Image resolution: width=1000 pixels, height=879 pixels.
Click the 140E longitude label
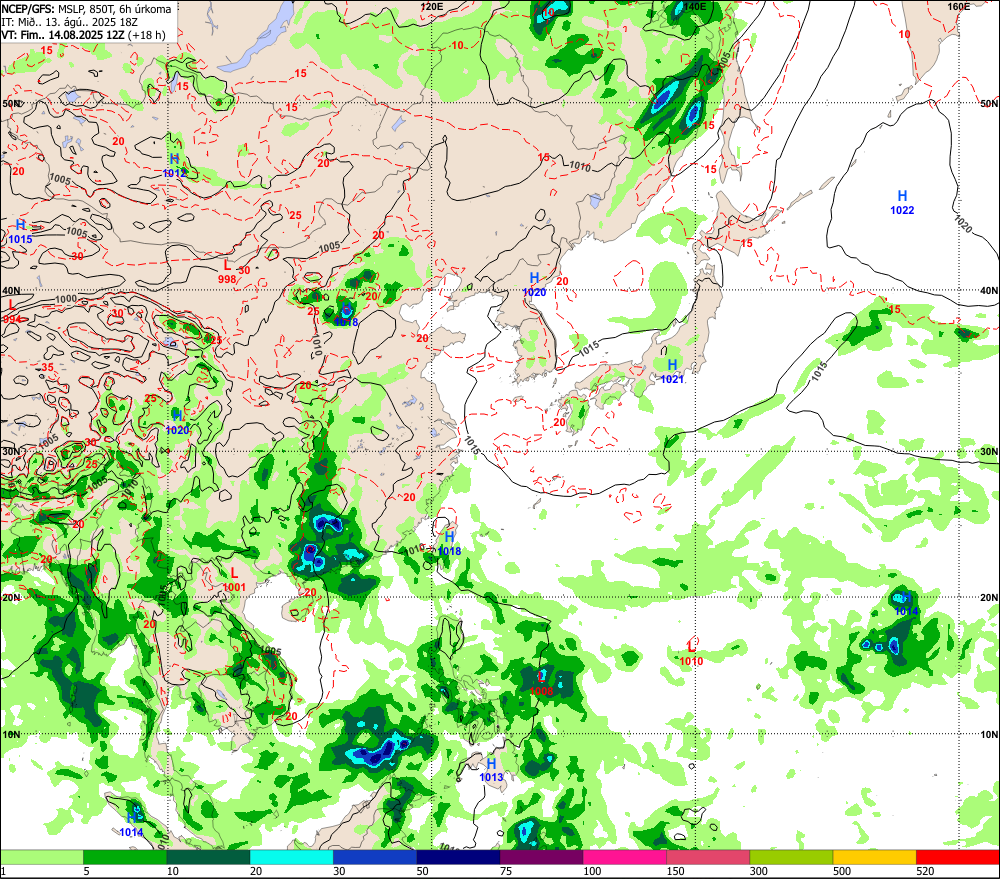tap(695, 6)
